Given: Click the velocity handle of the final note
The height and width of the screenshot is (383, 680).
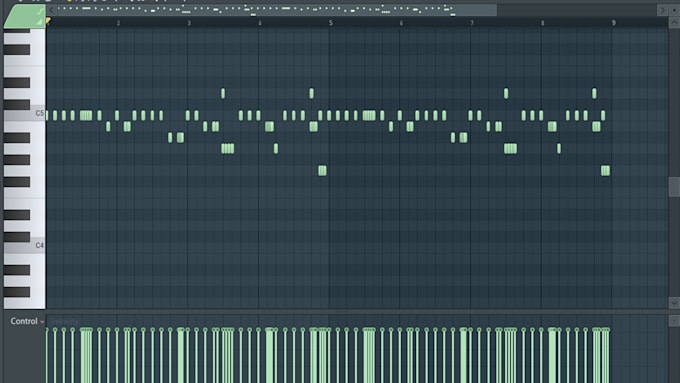Looking at the screenshot, I should point(608,330).
